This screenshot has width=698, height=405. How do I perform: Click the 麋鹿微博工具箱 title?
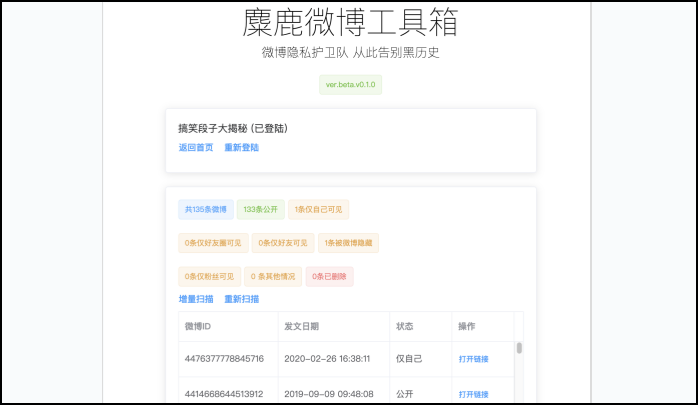[x=350, y=22]
